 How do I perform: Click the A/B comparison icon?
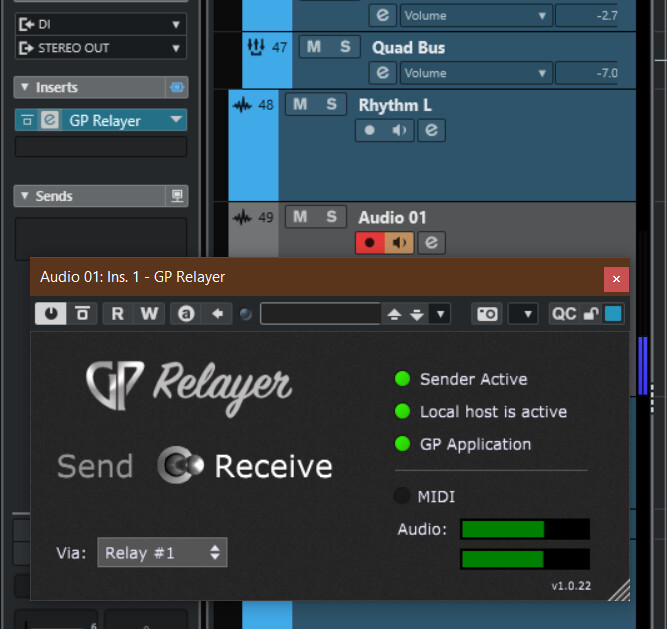185,314
